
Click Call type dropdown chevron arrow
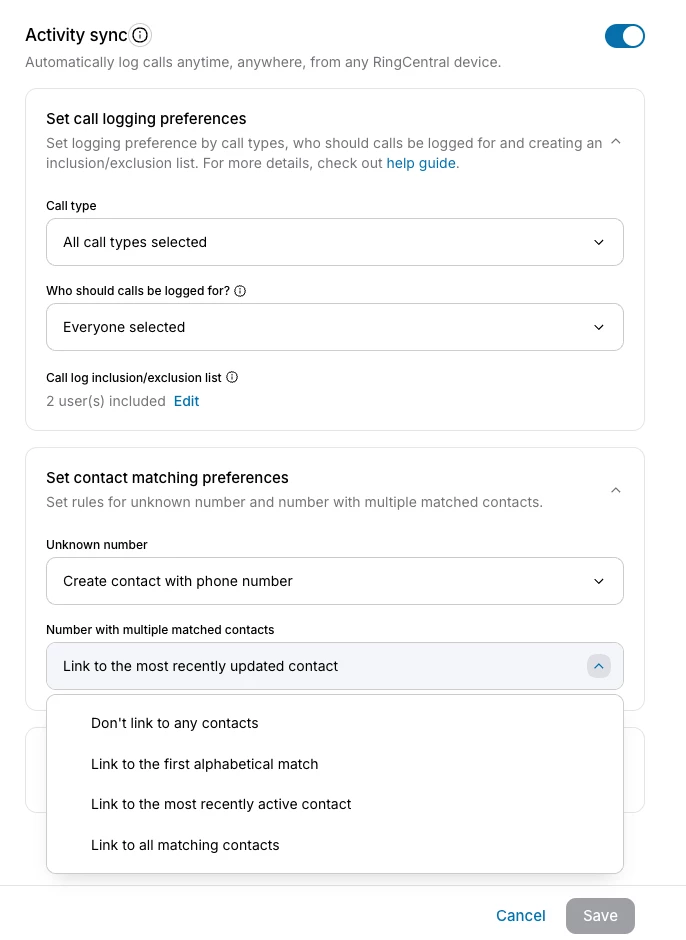pyautogui.click(x=598, y=242)
